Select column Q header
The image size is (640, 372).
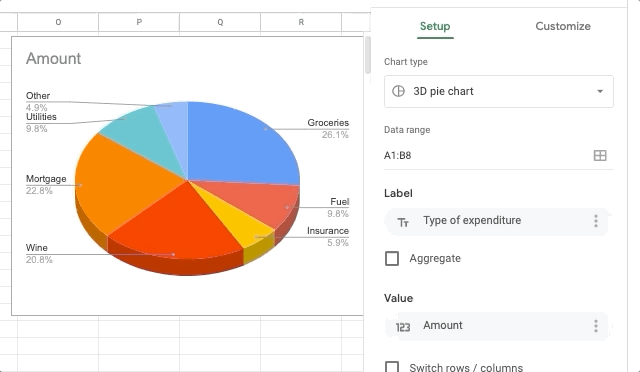click(x=220, y=22)
